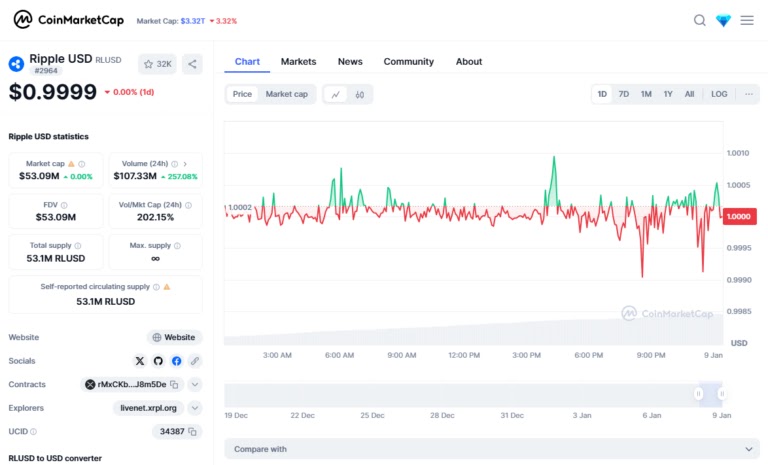Copy the contract address

pos(174,385)
